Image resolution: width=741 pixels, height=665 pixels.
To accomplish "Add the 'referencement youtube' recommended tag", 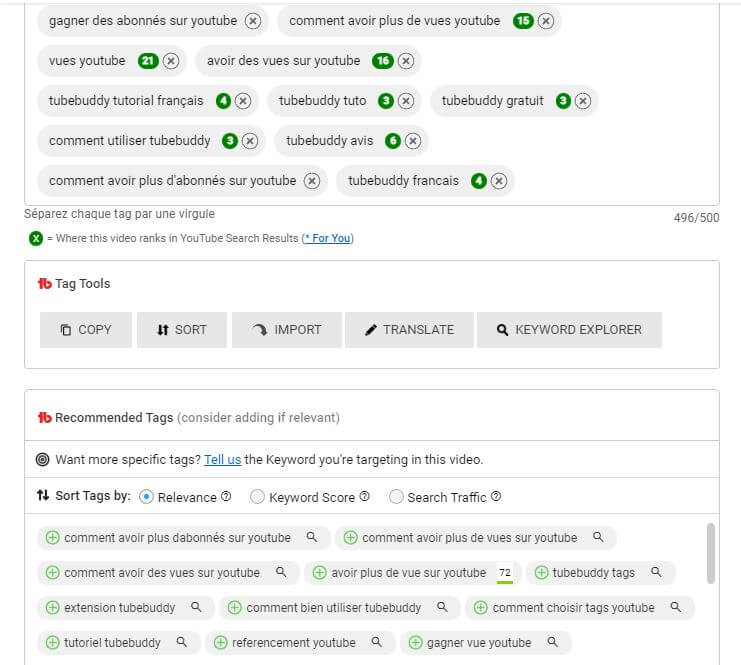I will coord(220,643).
